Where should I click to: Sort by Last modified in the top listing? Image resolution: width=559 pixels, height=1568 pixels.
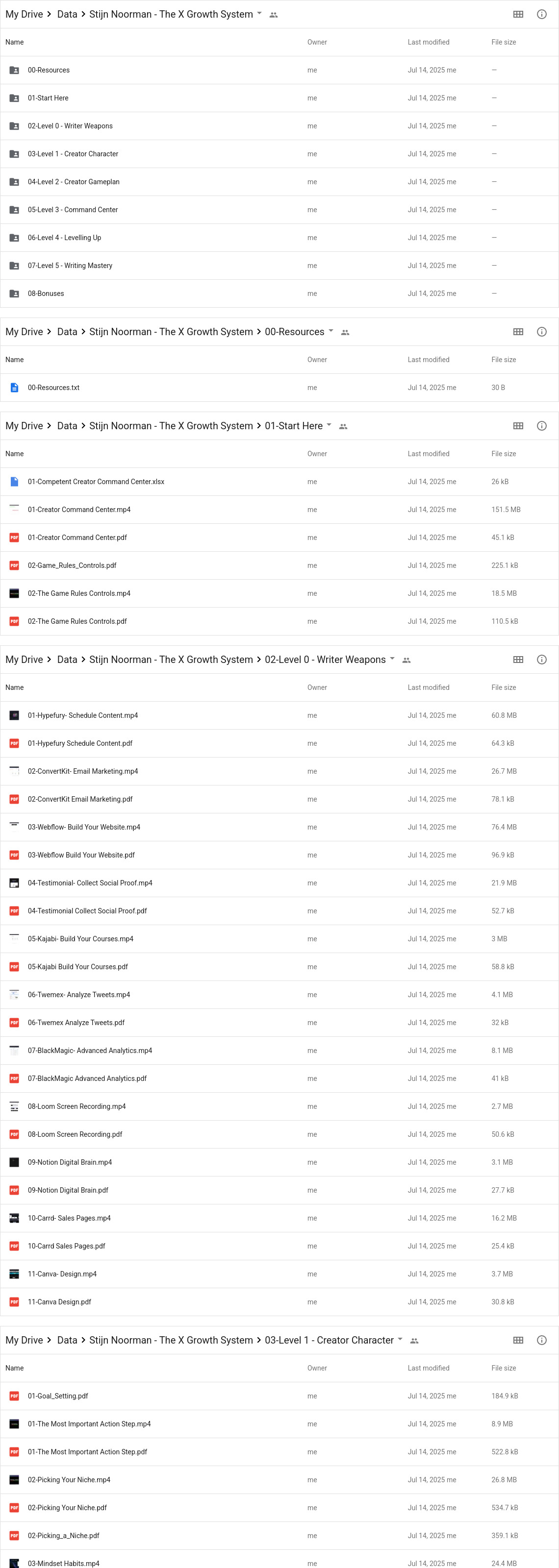pyautogui.click(x=428, y=42)
